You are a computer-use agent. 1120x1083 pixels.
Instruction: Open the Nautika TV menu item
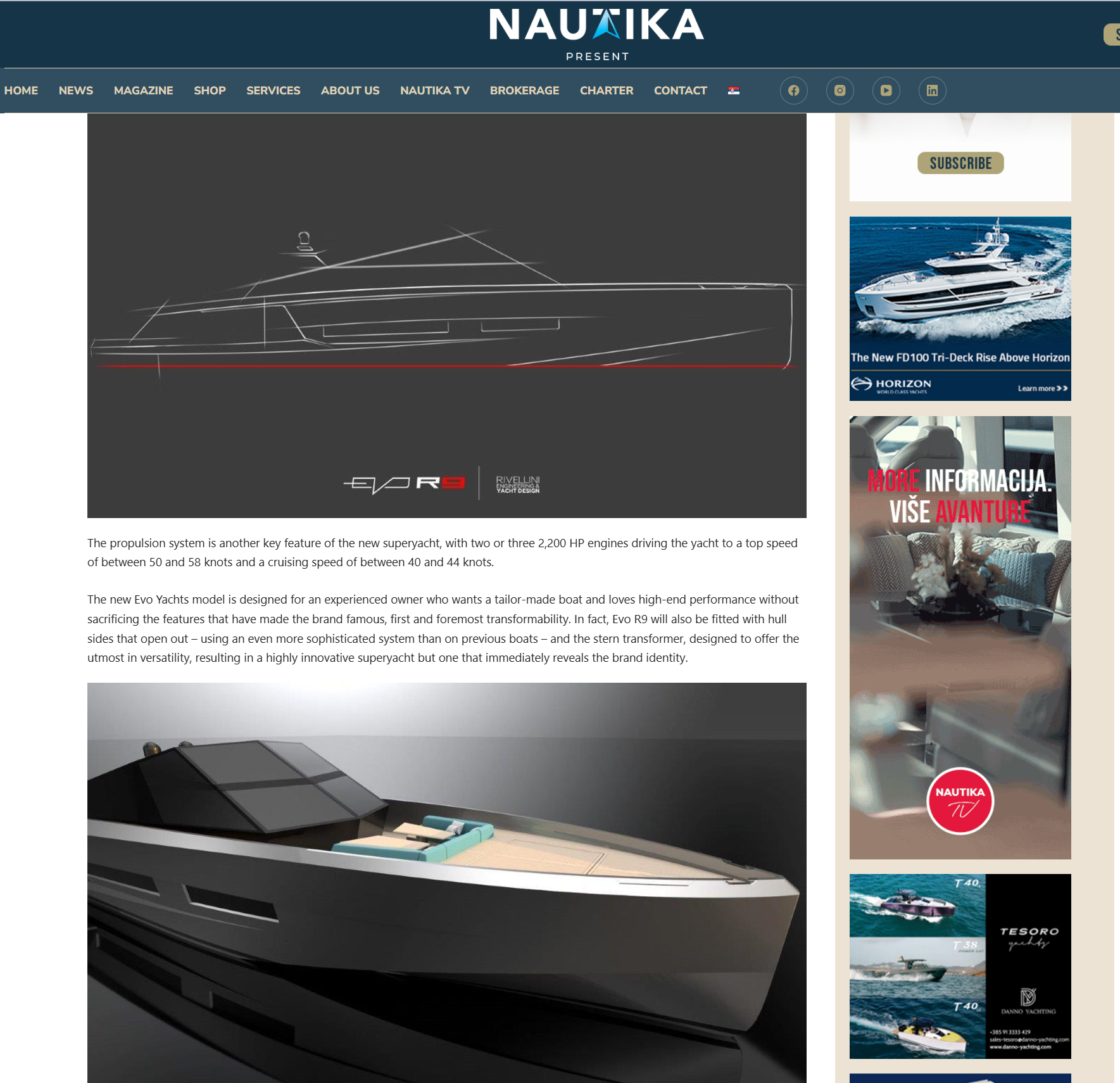tap(434, 91)
